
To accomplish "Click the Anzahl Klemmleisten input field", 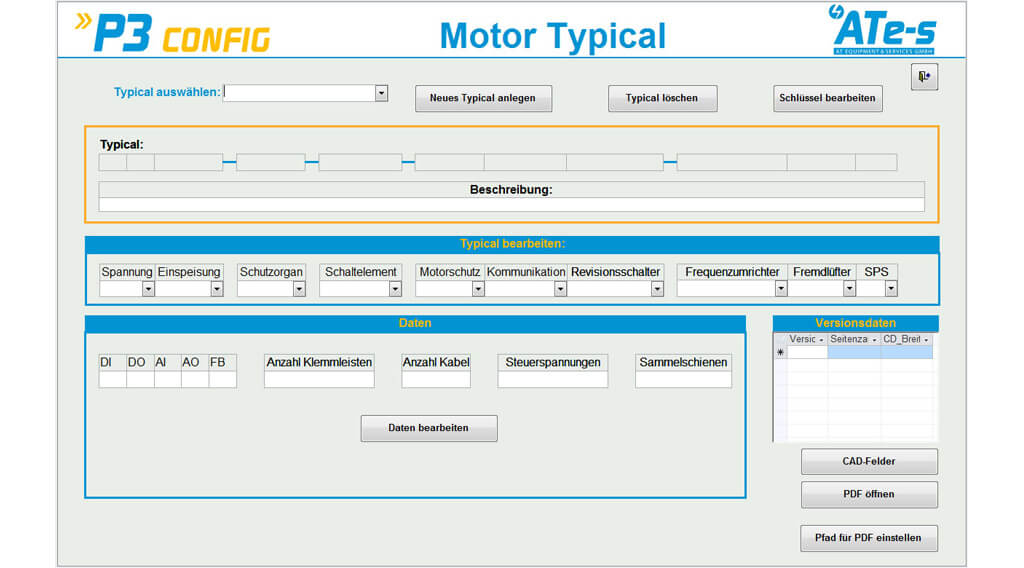I will (319, 380).
